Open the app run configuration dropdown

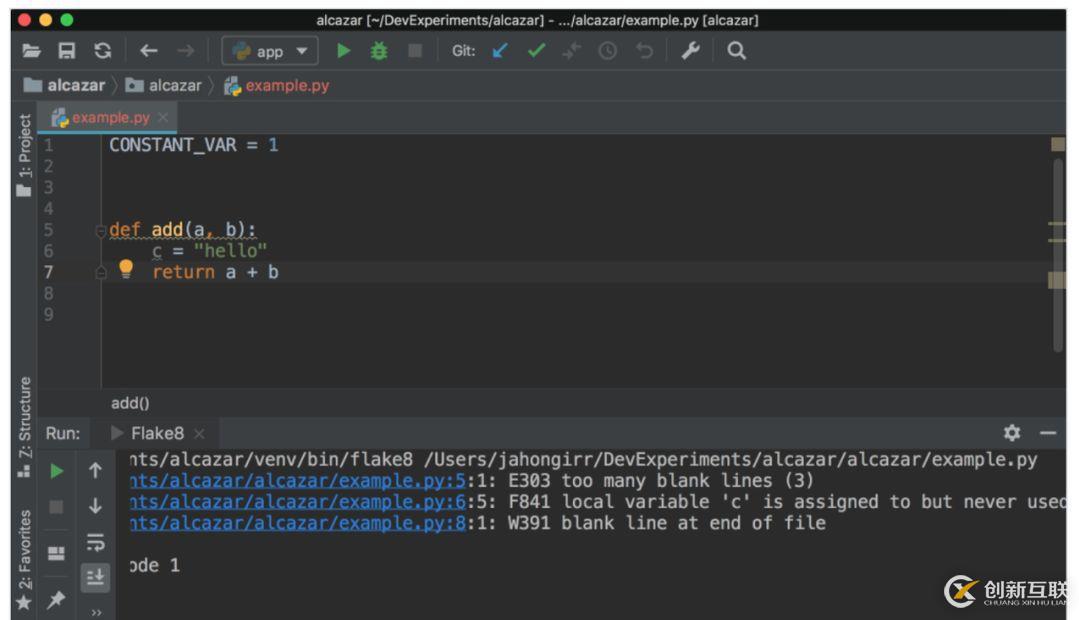270,51
